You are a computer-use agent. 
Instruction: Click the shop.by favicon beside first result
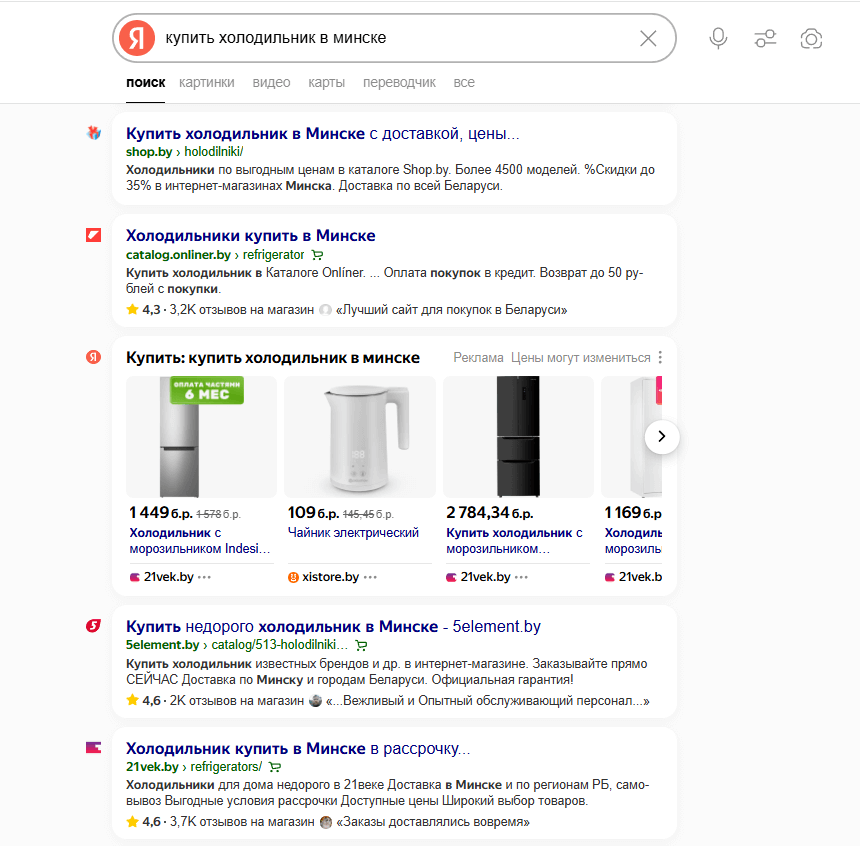[94, 133]
